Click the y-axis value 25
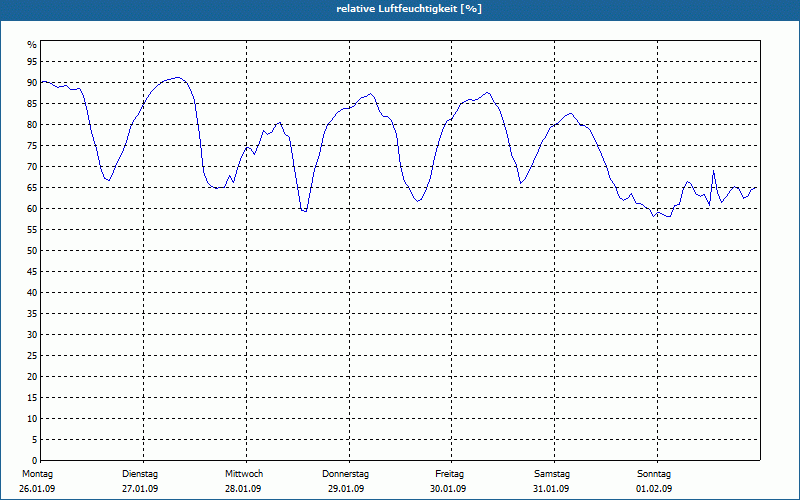800x500 pixels. [x=32, y=356]
